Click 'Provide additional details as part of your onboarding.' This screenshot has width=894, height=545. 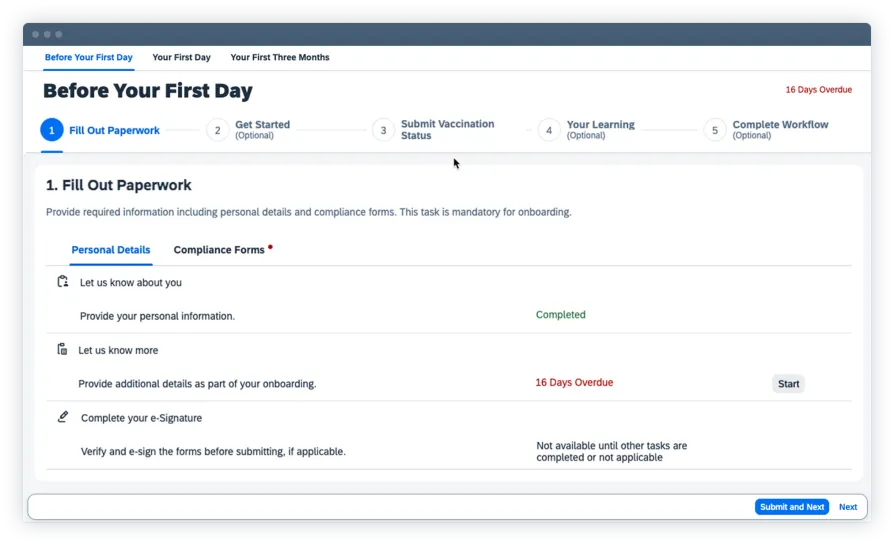197,384
